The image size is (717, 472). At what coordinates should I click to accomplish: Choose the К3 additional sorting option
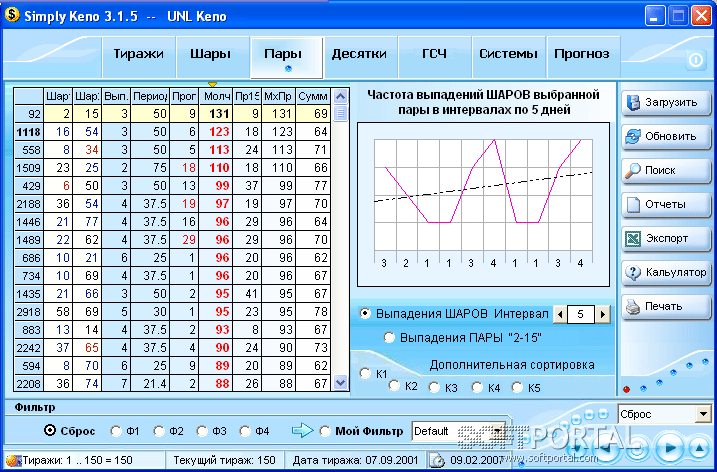434,387
